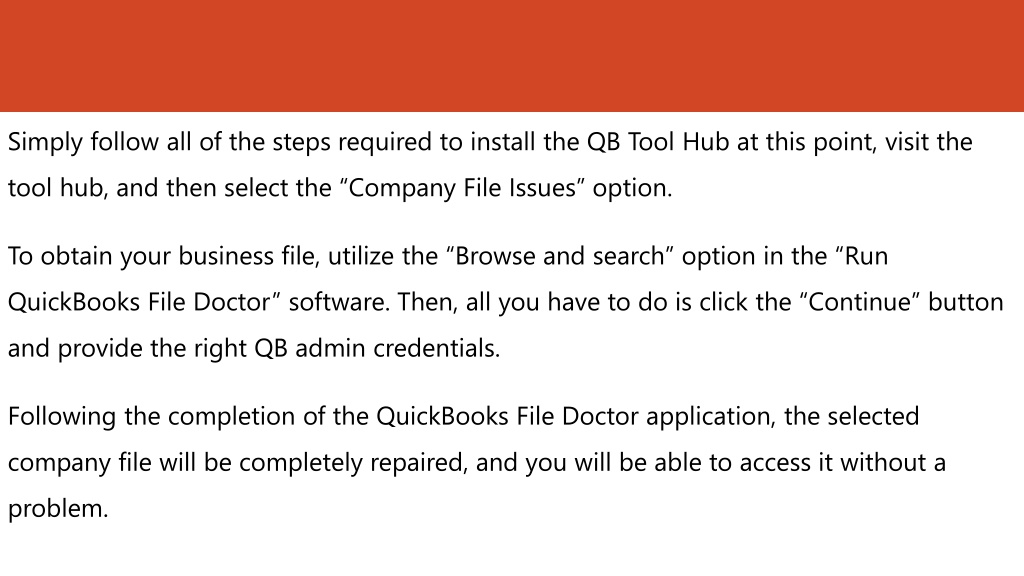Click "QuickBooks File Doctor" in the second paragraph
The width and height of the screenshot is (1024, 576).
[139, 302]
